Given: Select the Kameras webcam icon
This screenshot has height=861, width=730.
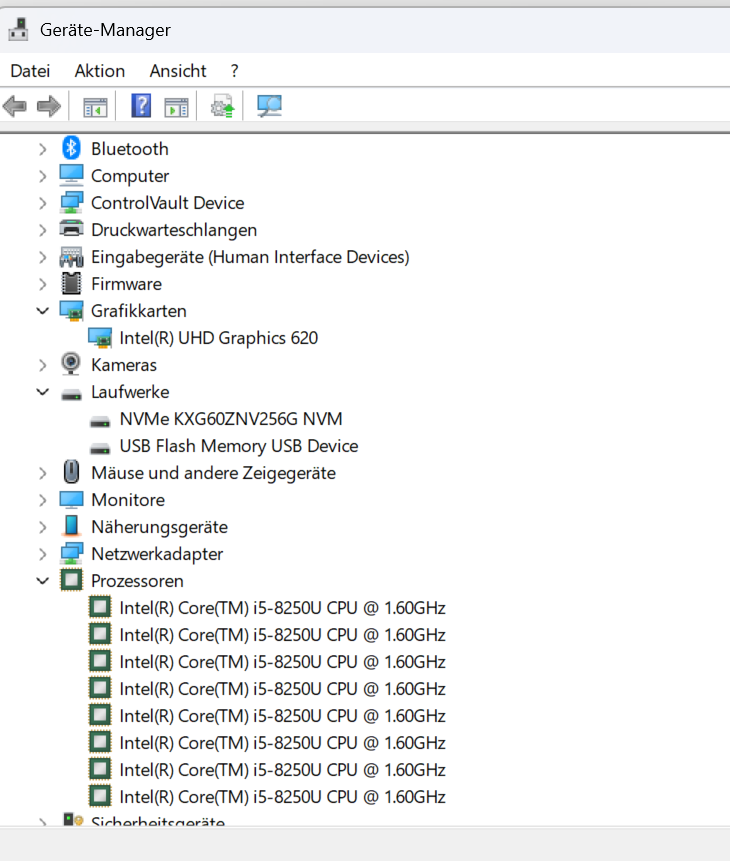Looking at the screenshot, I should [x=71, y=364].
